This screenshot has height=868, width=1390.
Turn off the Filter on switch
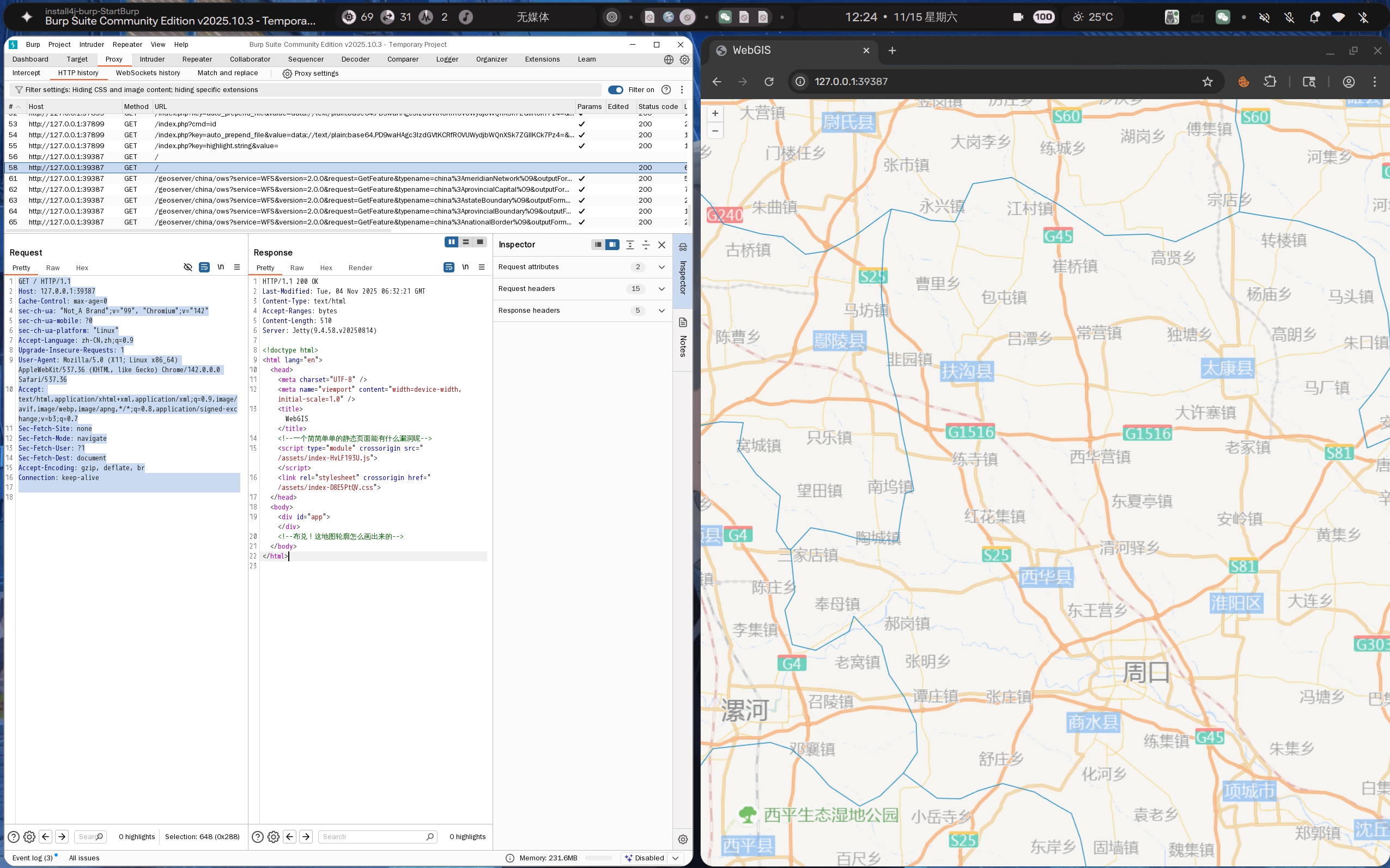click(x=616, y=89)
